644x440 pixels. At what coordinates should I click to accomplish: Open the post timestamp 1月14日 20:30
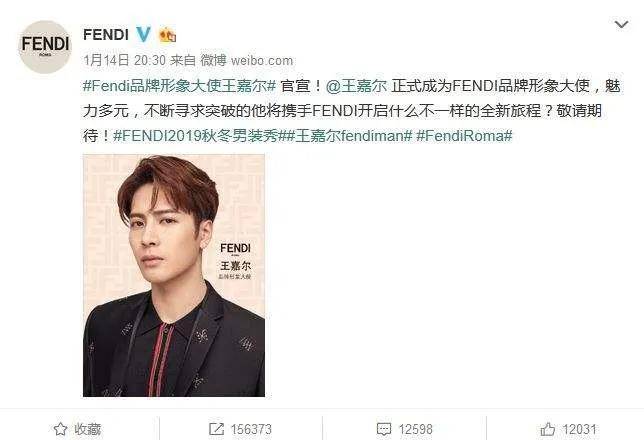pyautogui.click(x=124, y=60)
